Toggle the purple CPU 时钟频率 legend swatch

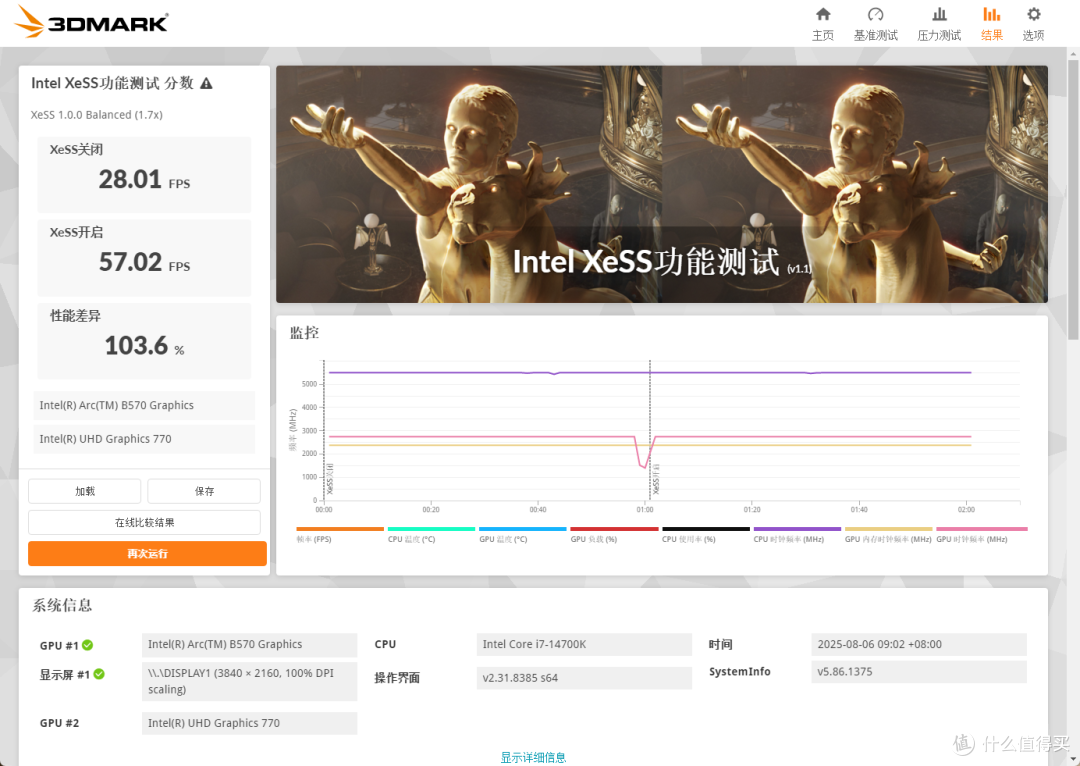pyautogui.click(x=798, y=529)
